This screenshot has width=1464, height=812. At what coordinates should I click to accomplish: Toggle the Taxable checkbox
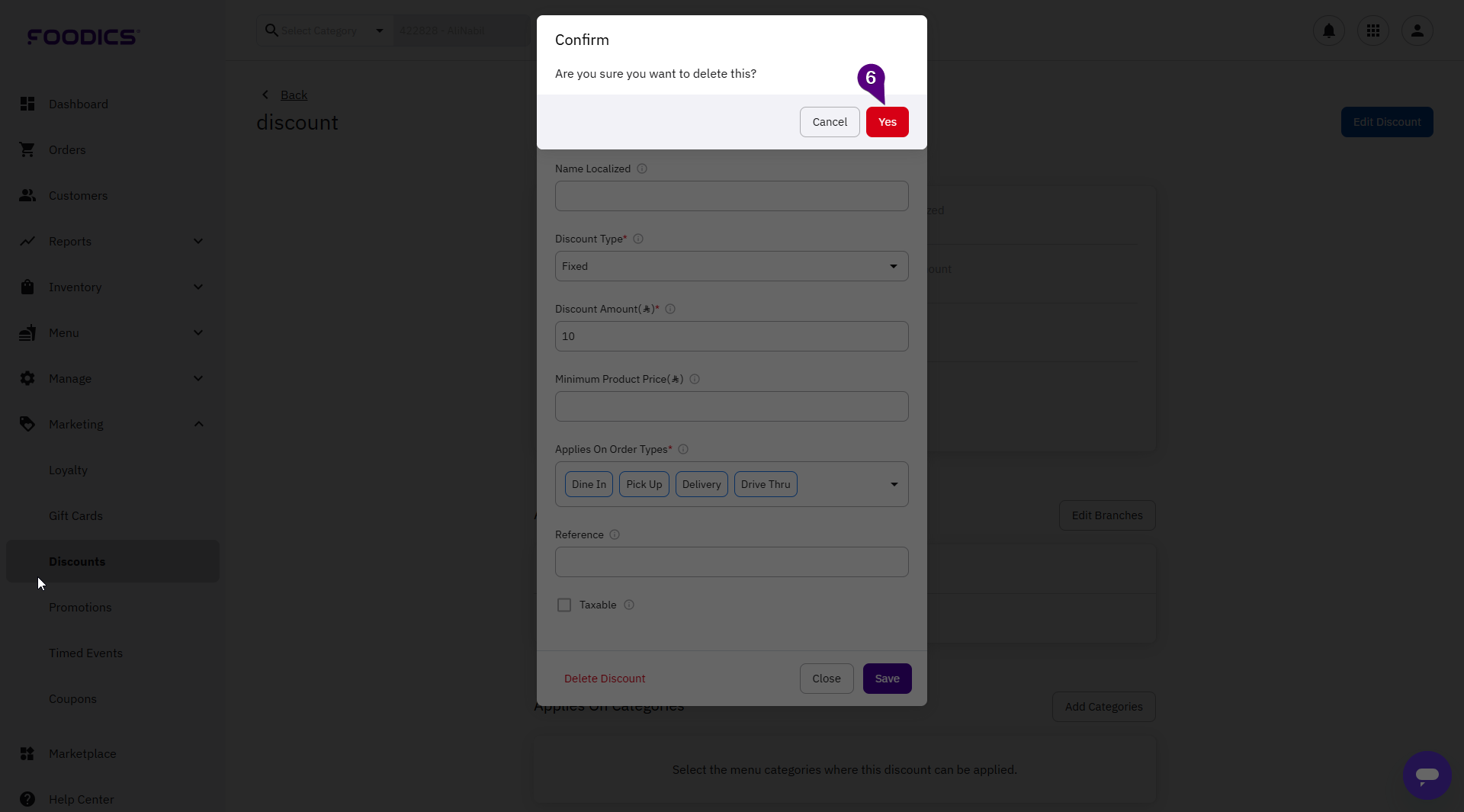pos(564,605)
